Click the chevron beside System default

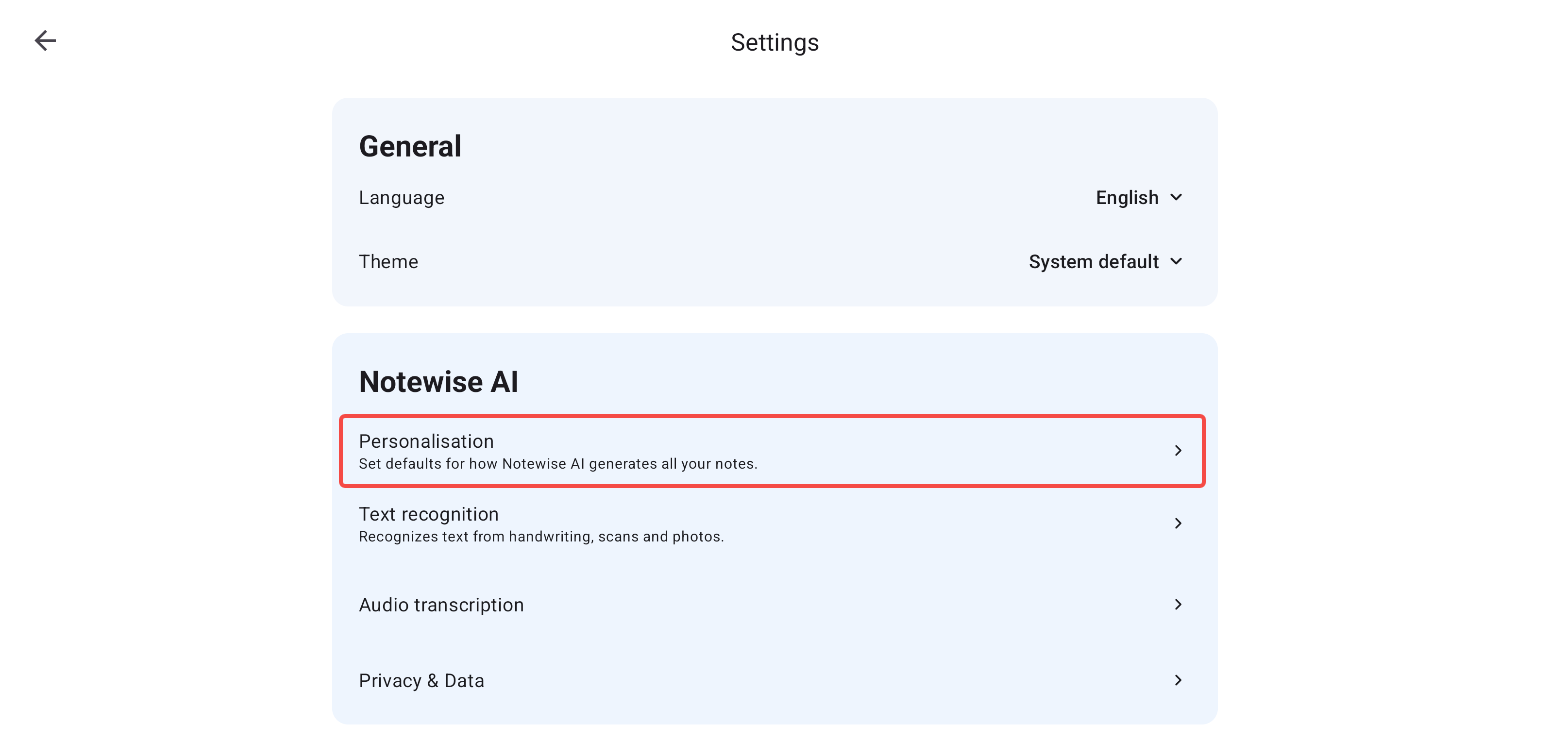[1176, 261]
